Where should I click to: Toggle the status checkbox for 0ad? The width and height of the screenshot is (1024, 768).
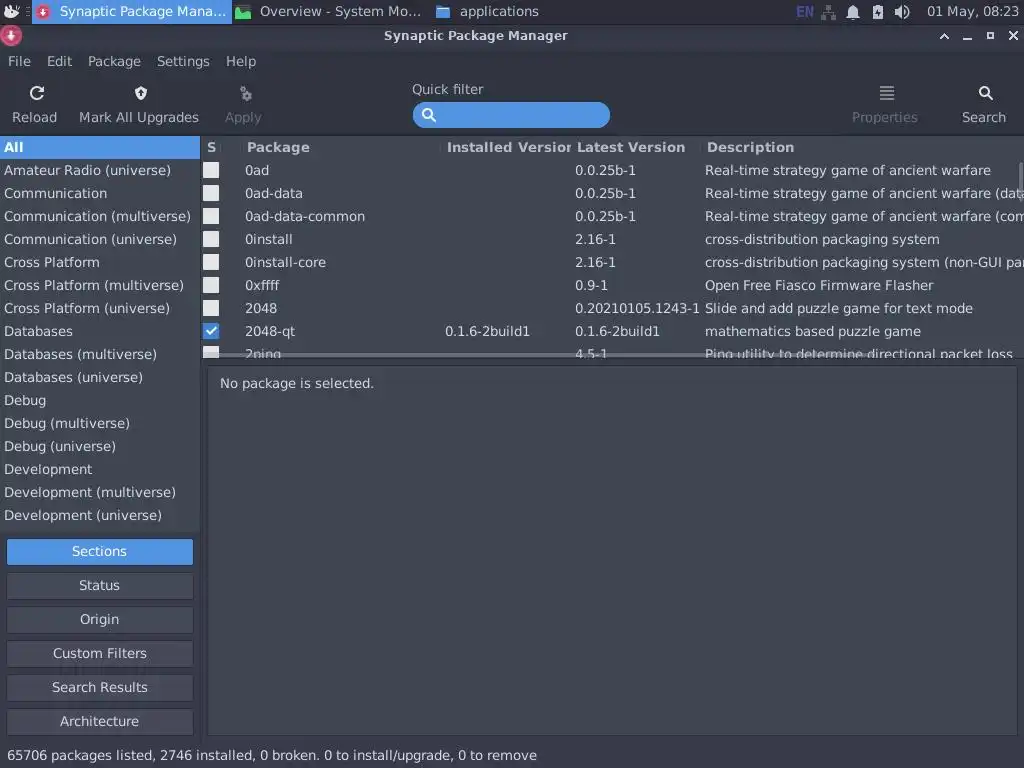211,170
